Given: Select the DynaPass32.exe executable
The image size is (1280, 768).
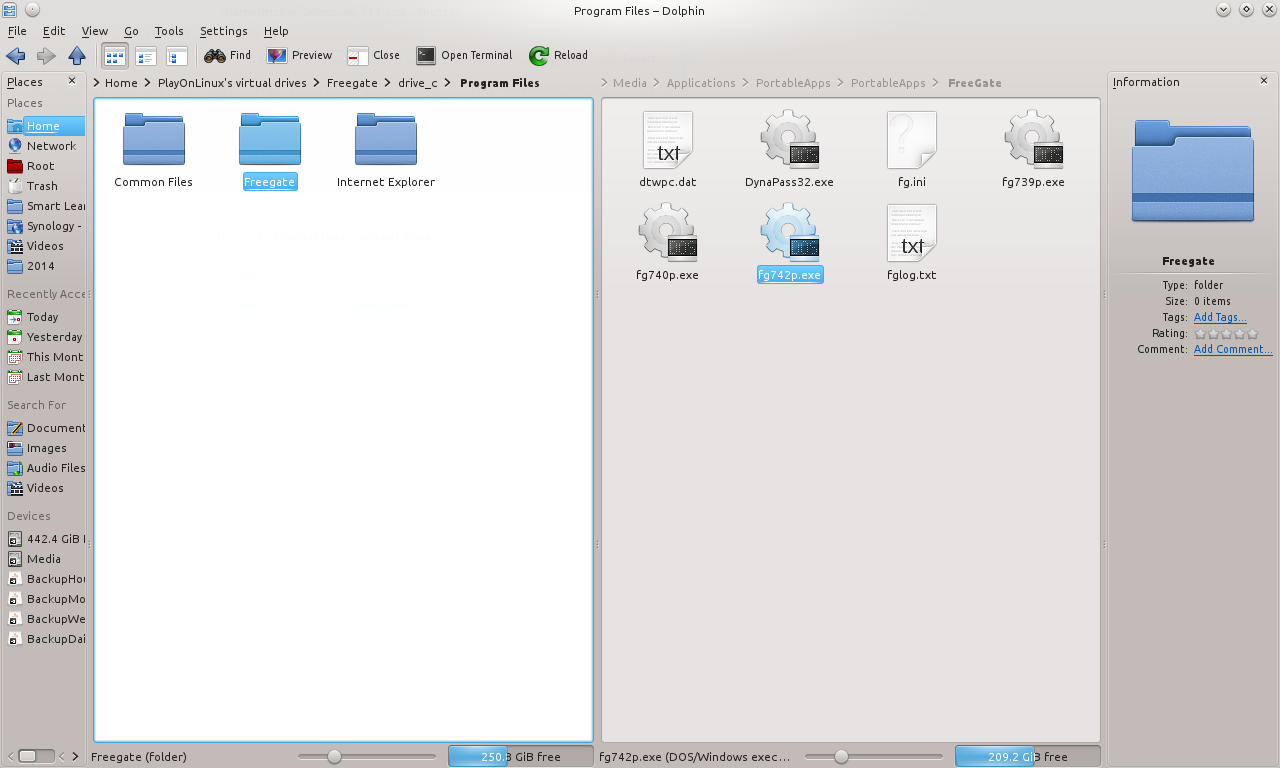Looking at the screenshot, I should (x=790, y=150).
